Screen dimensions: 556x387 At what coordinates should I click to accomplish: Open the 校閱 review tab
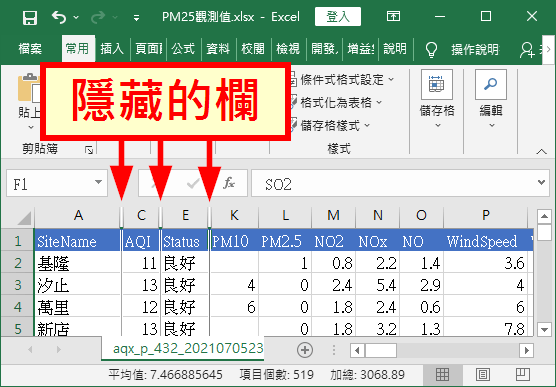[x=253, y=49]
